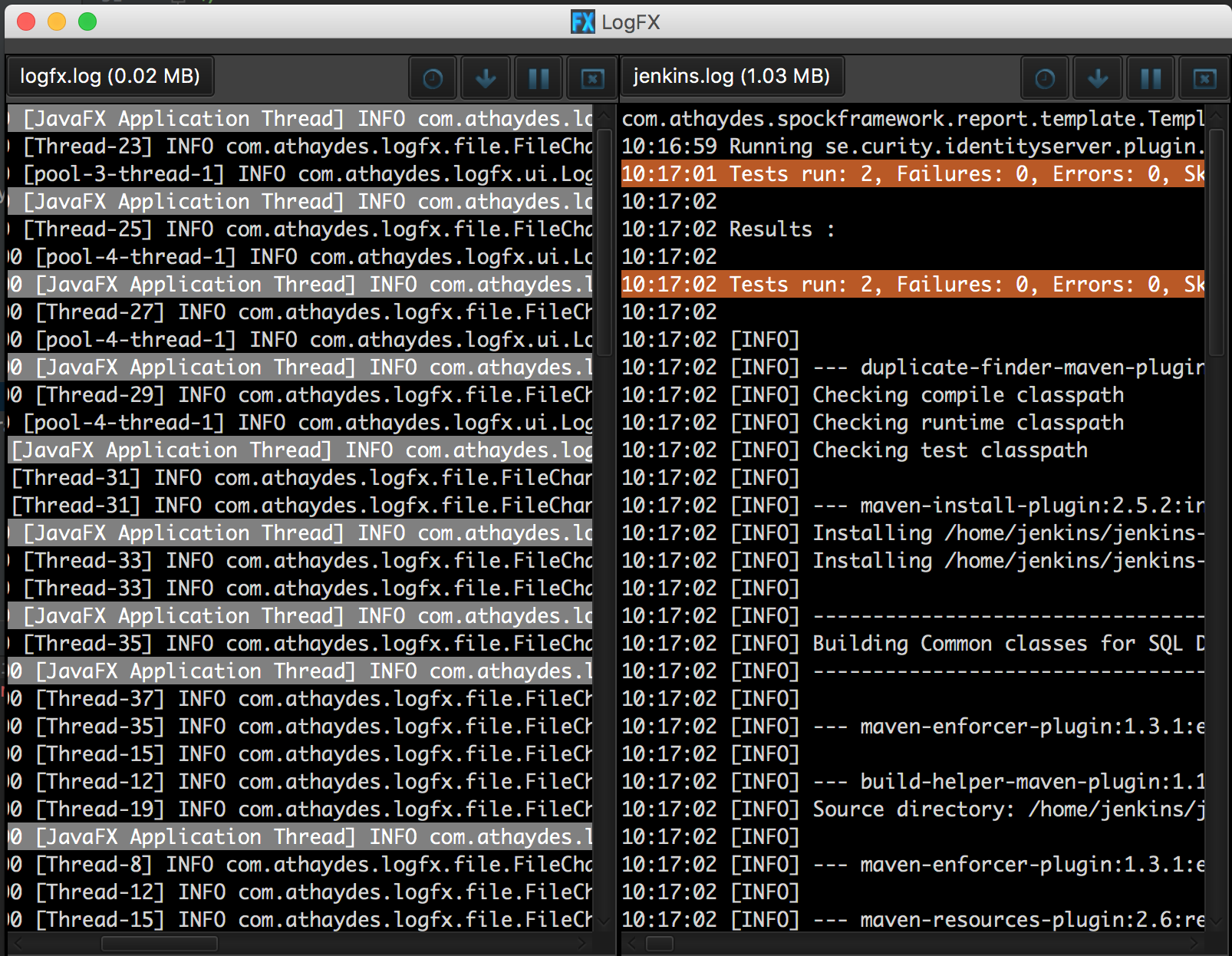Select the [Thread-25] log line
This screenshot has height=956, width=1232.
click(x=300, y=229)
